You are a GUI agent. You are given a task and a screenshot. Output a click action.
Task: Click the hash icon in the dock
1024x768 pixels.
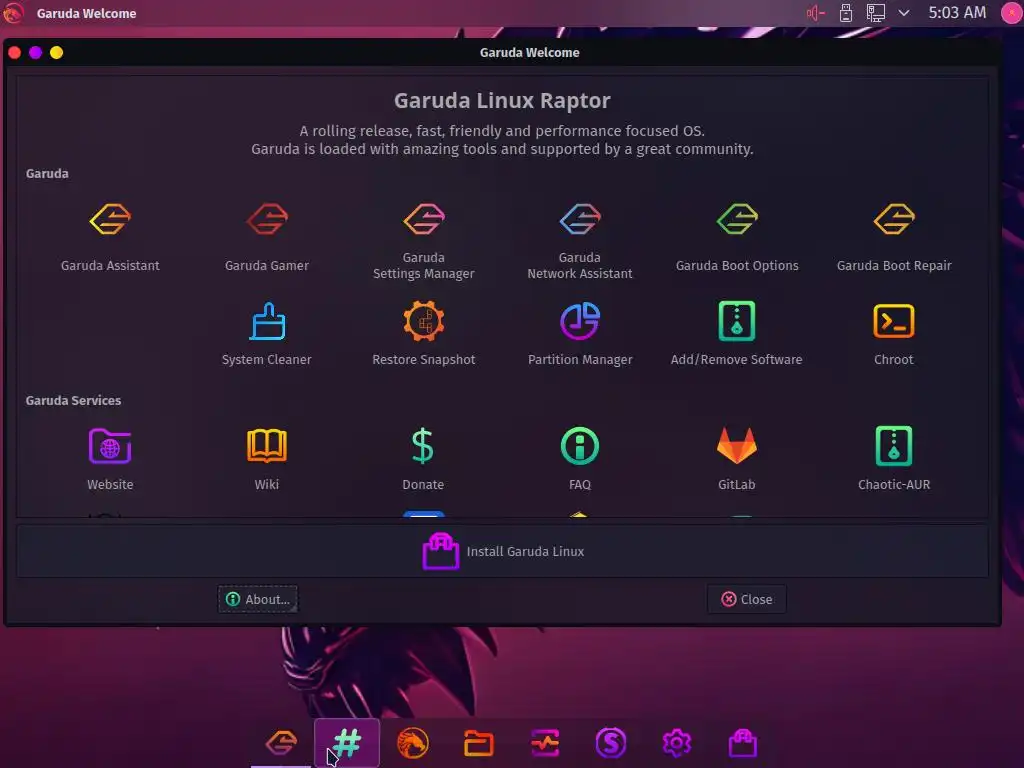[x=347, y=743]
